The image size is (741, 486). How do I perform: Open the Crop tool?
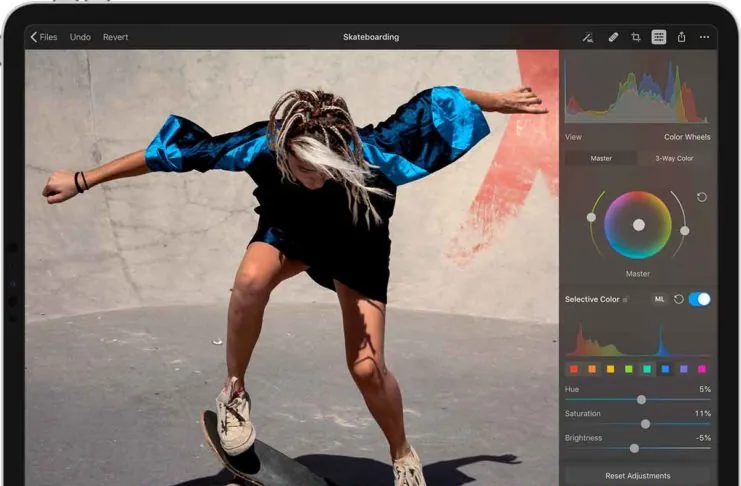pos(636,37)
